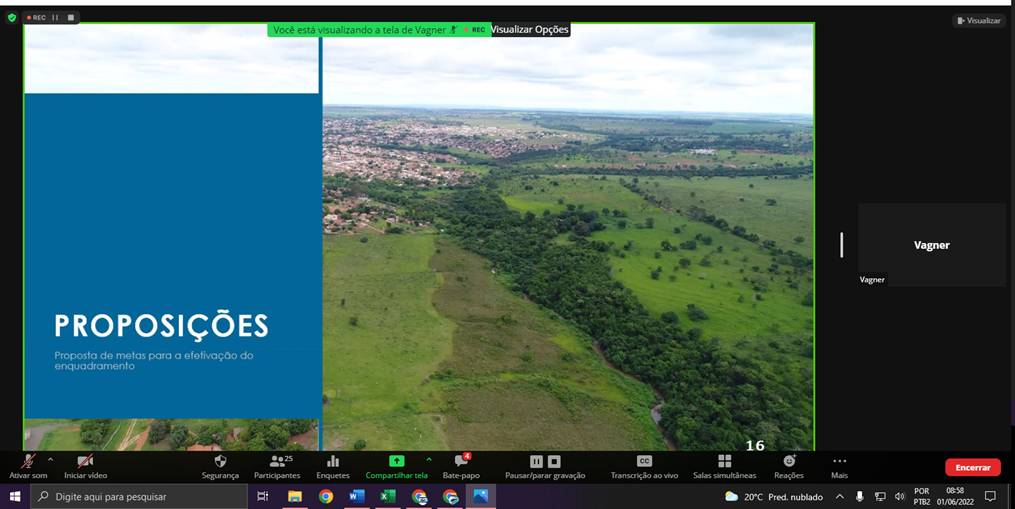Open File Explorer from taskbar
This screenshot has height=509, width=1015.
(x=295, y=496)
